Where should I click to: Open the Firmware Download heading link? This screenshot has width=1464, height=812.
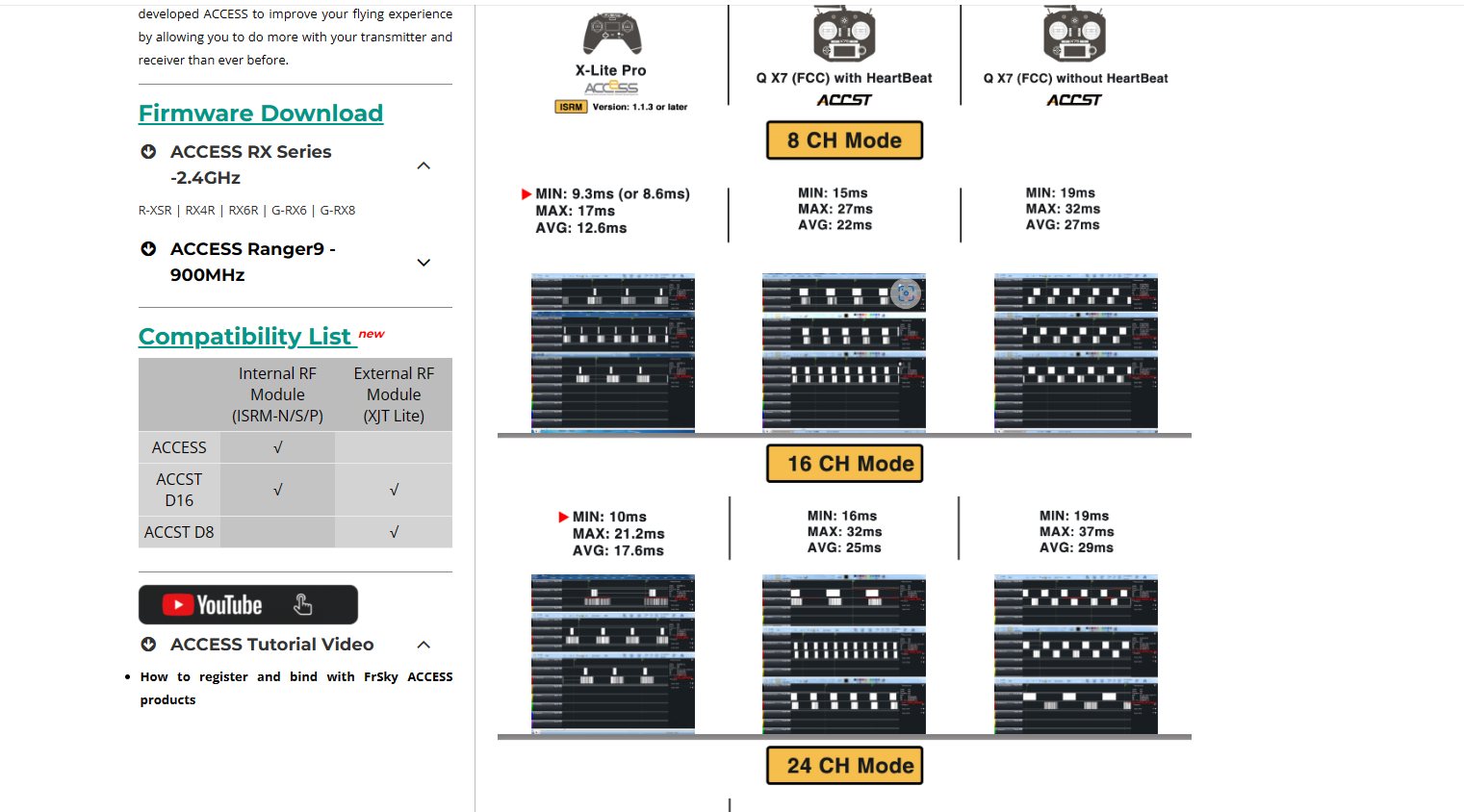261,114
